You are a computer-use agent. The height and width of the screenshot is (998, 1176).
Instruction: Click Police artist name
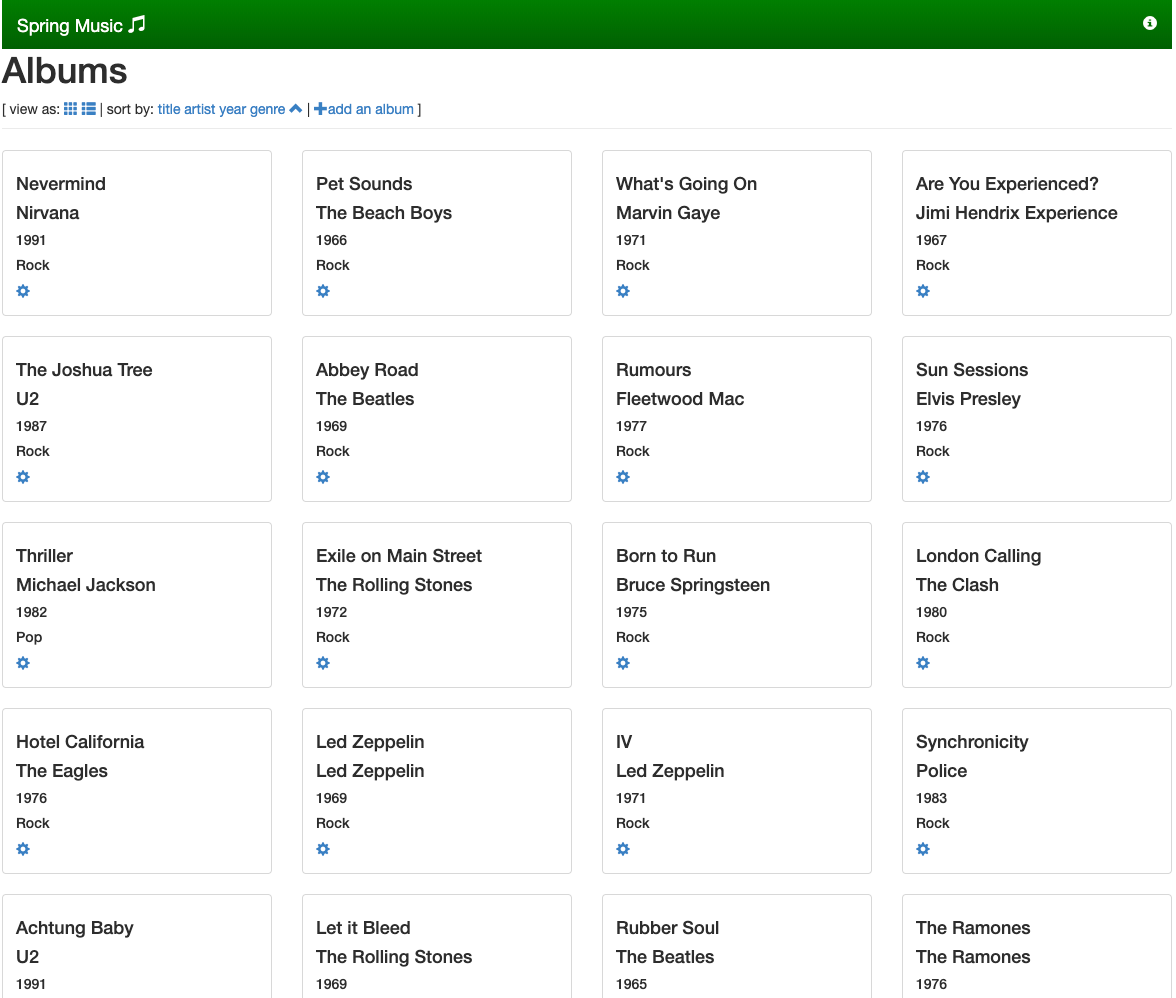click(942, 771)
